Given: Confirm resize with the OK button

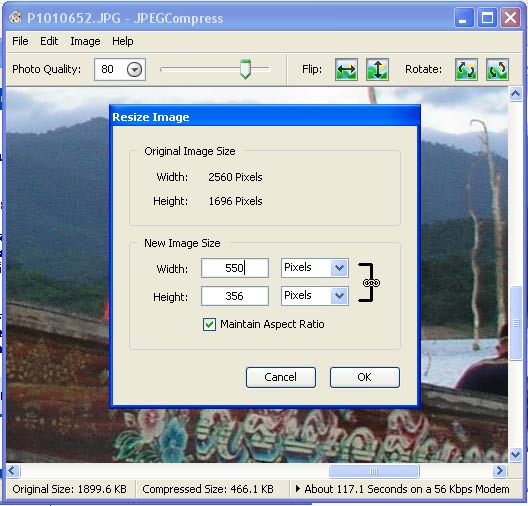Looking at the screenshot, I should click(x=365, y=377).
